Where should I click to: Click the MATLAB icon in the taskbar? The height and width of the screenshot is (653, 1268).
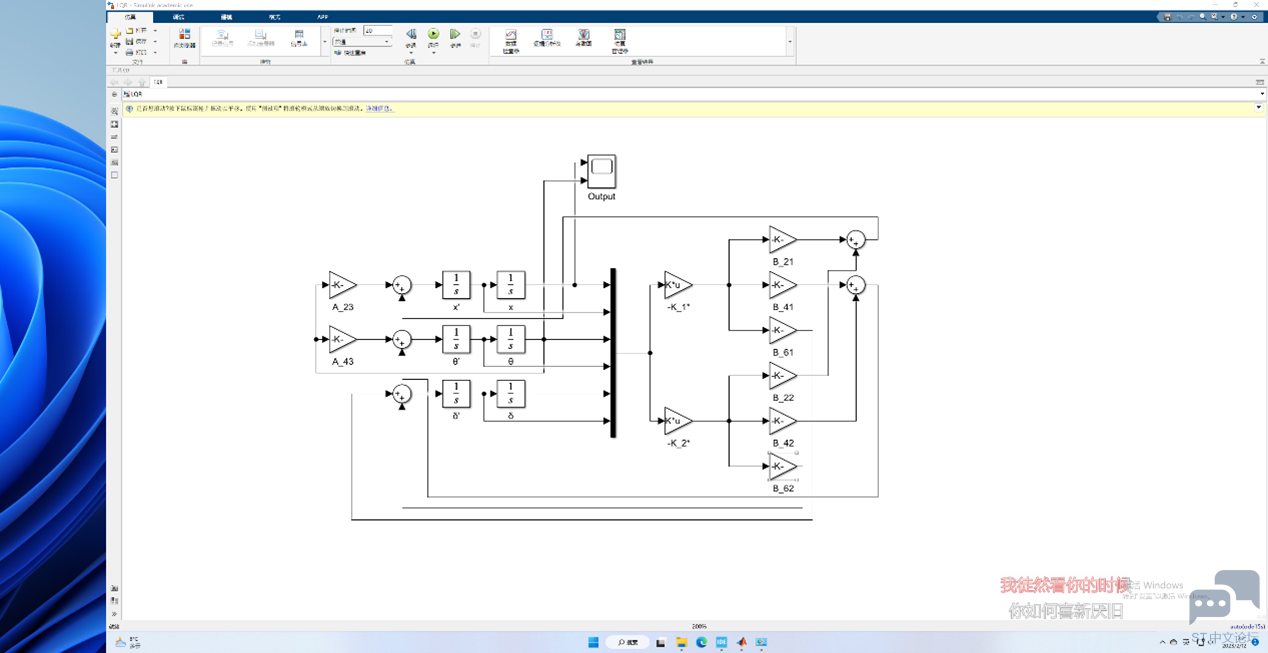click(742, 642)
